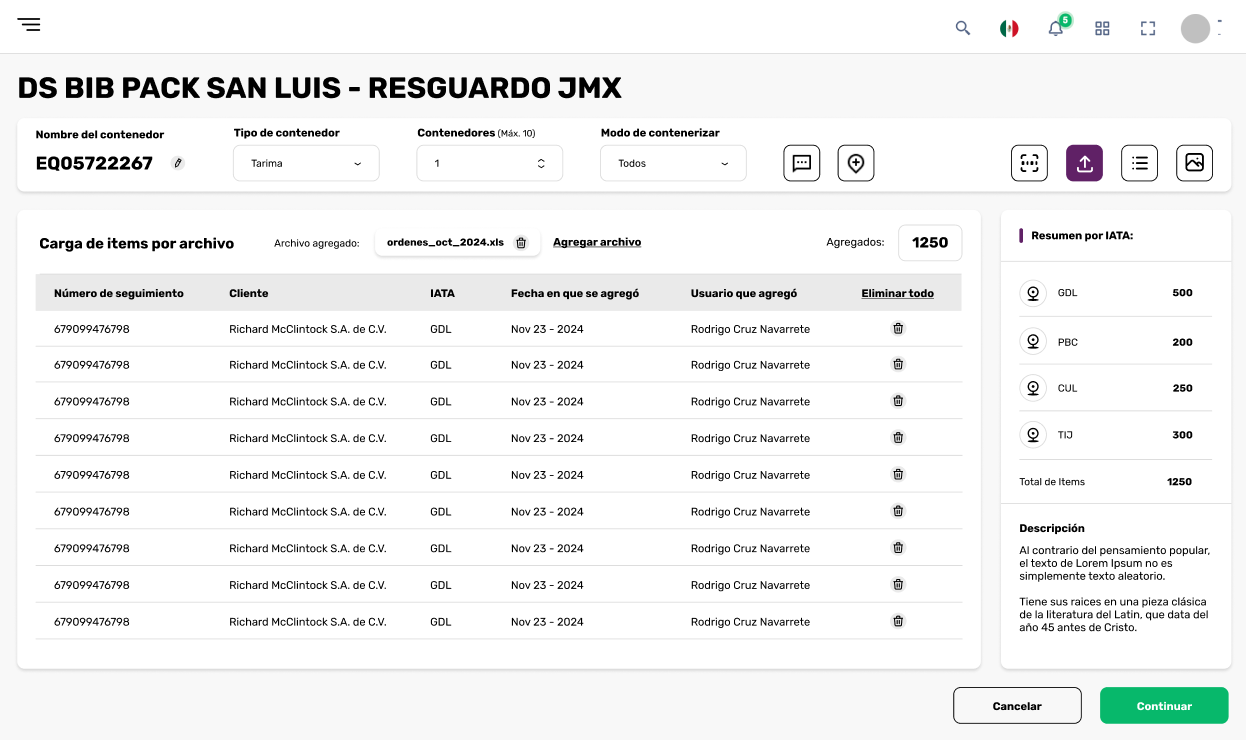Switch to the list view mode button
Image resolution: width=1246 pixels, height=740 pixels.
[1139, 163]
